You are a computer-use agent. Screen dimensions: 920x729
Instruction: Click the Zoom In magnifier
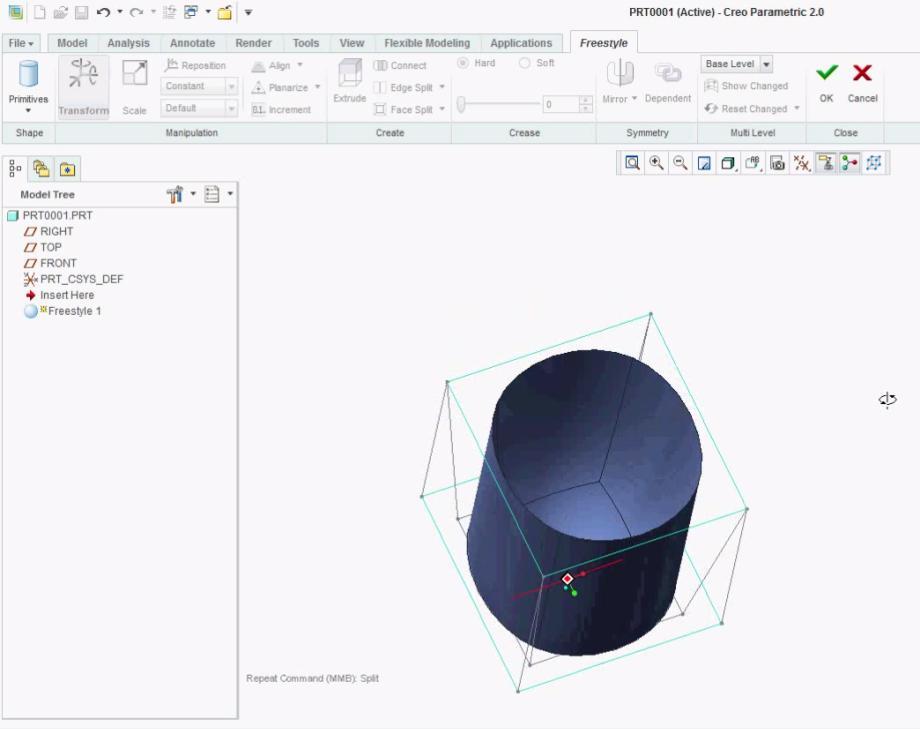click(x=656, y=163)
